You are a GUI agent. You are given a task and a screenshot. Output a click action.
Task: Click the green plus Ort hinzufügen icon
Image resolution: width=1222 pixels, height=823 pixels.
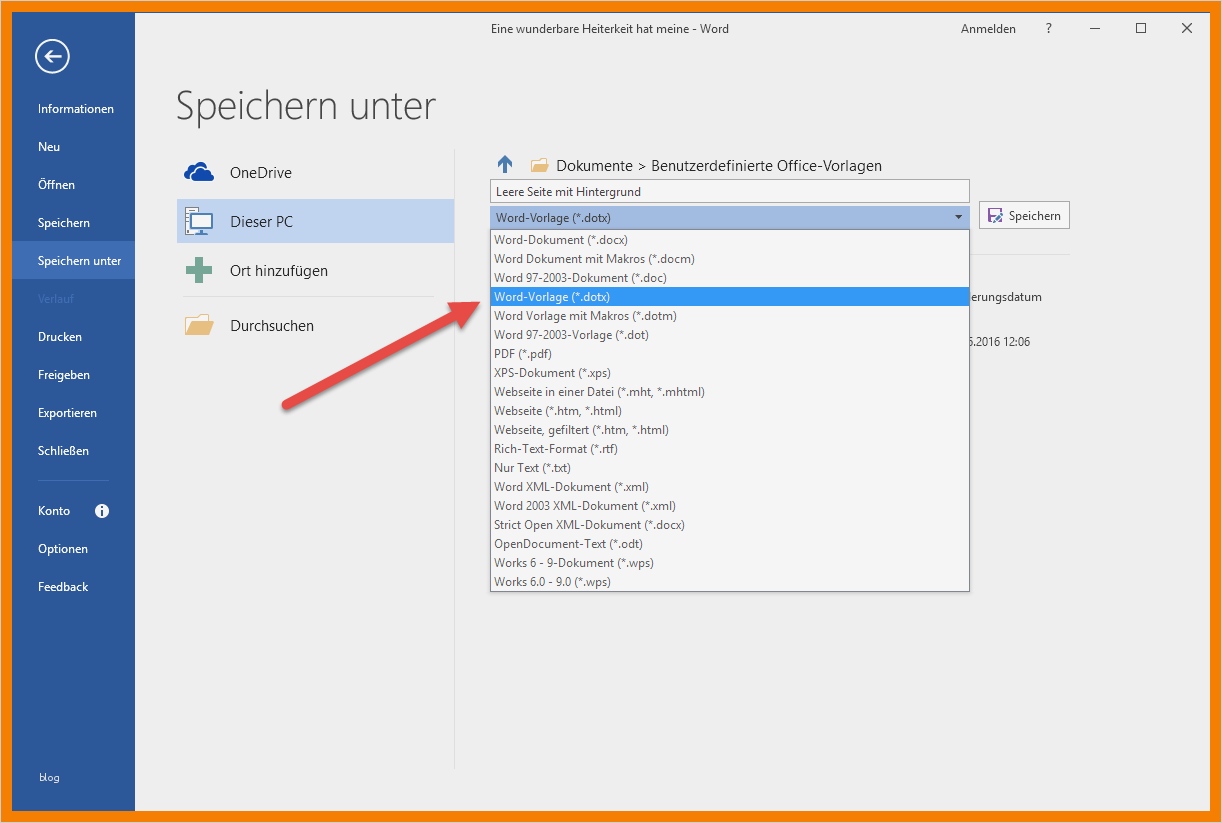click(199, 270)
